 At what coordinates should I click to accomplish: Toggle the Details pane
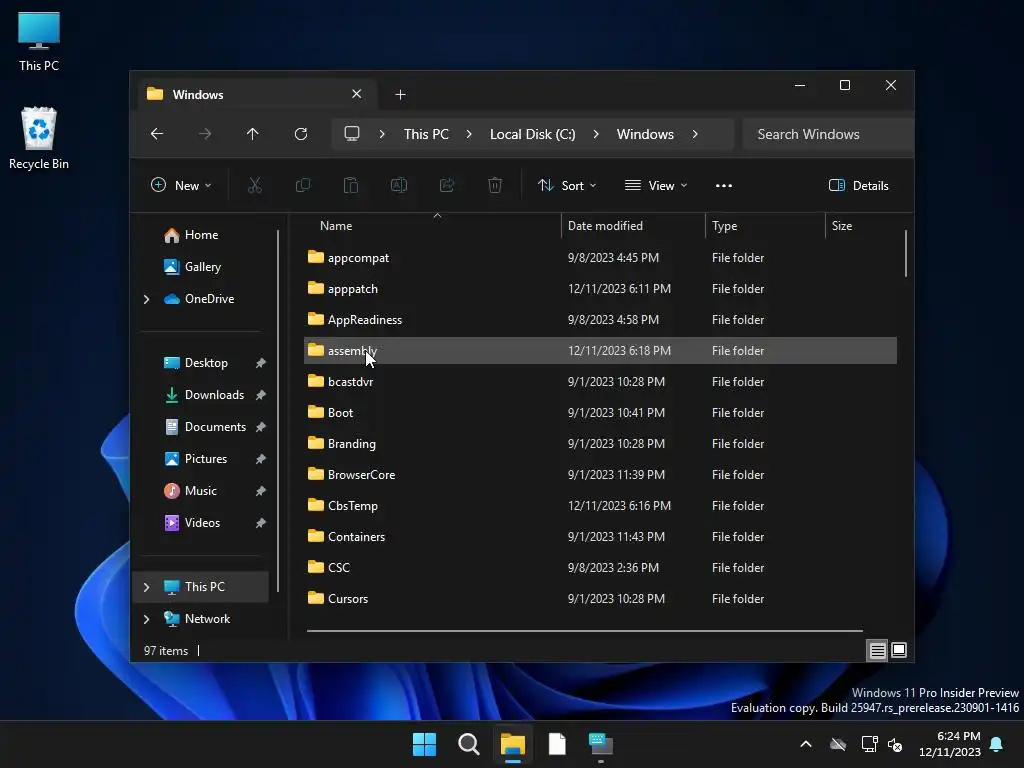pyautogui.click(x=858, y=185)
